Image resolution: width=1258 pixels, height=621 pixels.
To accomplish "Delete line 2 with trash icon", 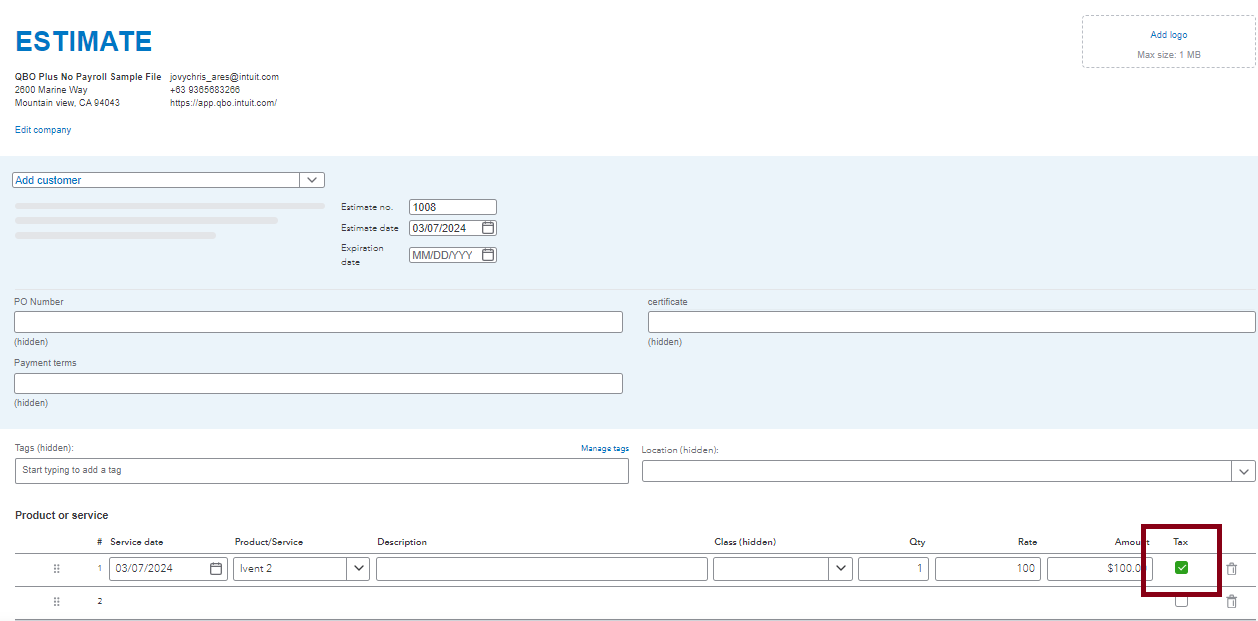I will tap(1231, 601).
